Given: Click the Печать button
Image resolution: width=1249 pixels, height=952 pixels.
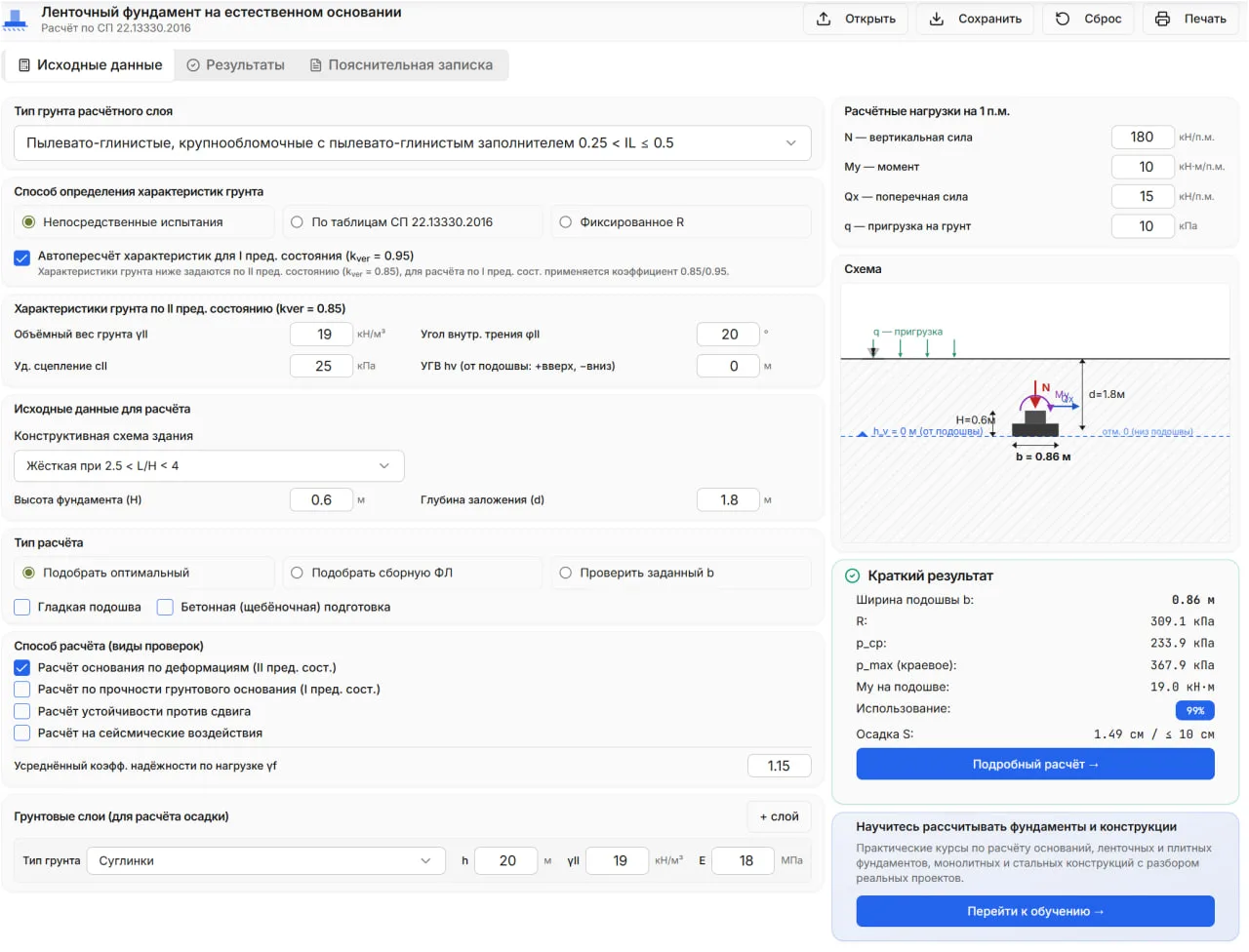Looking at the screenshot, I should (1190, 19).
